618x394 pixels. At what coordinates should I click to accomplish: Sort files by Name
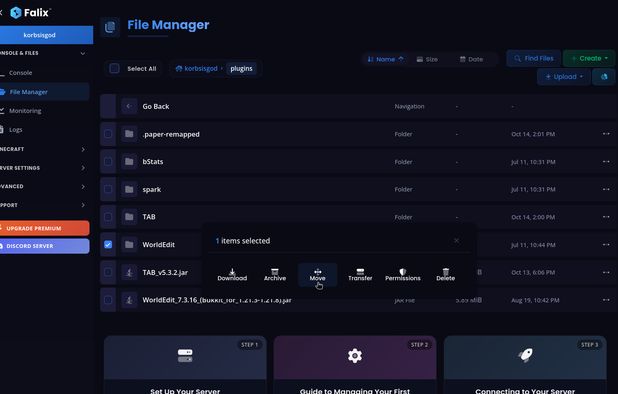[385, 59]
